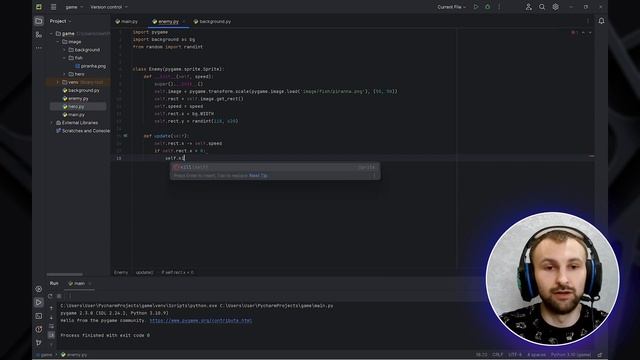Switch to the background.py editor tab
Image resolution: width=640 pixels, height=360 pixels.
[212, 21]
